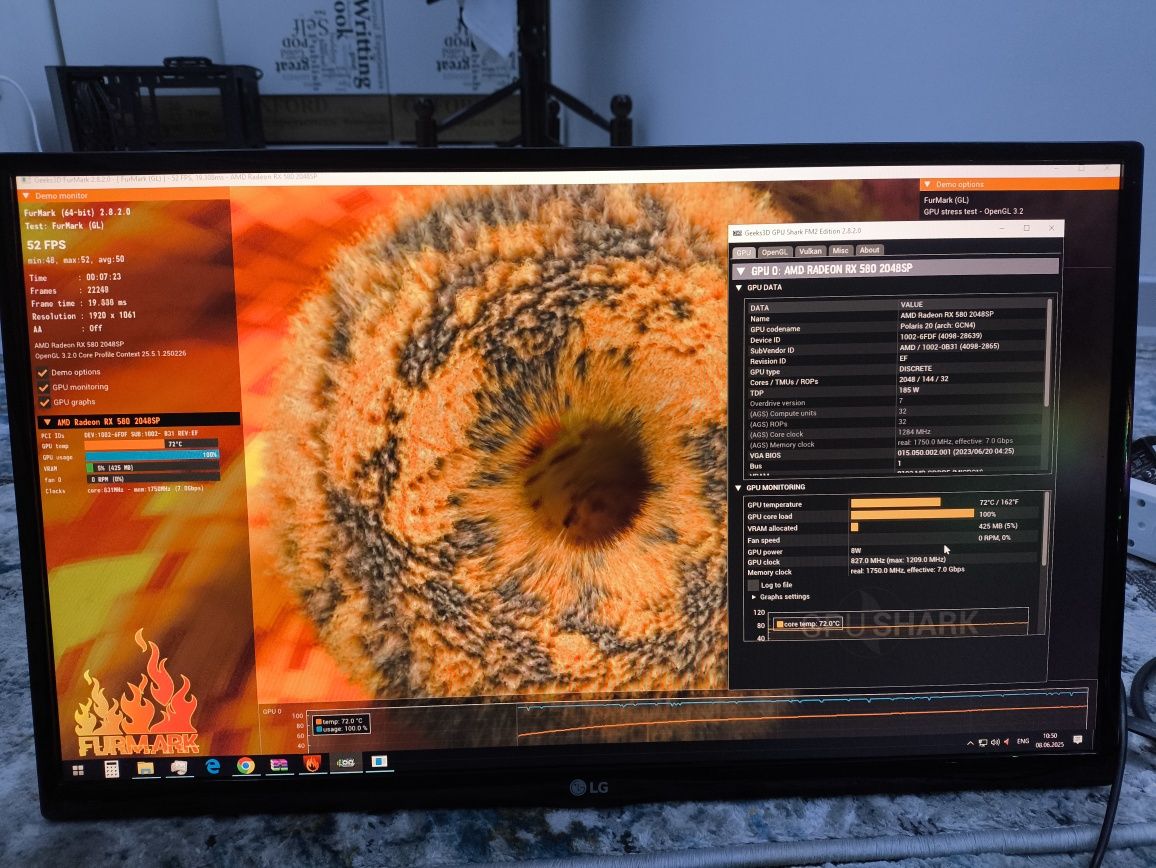The width and height of the screenshot is (1156, 868).
Task: Enable the Log to file checkbox
Action: pyautogui.click(x=753, y=585)
